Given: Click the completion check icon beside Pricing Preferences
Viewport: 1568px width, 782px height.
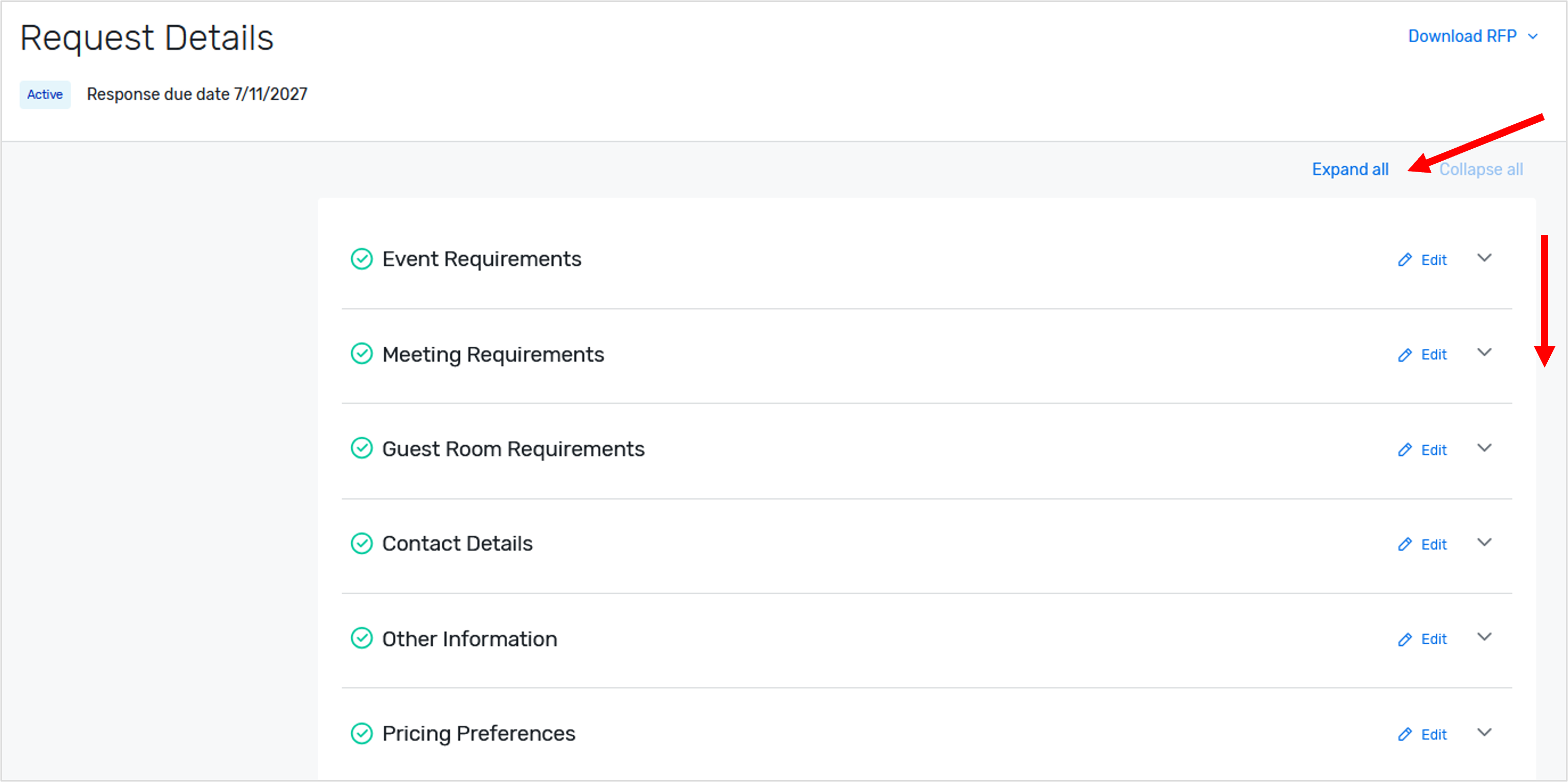Looking at the screenshot, I should 362,734.
